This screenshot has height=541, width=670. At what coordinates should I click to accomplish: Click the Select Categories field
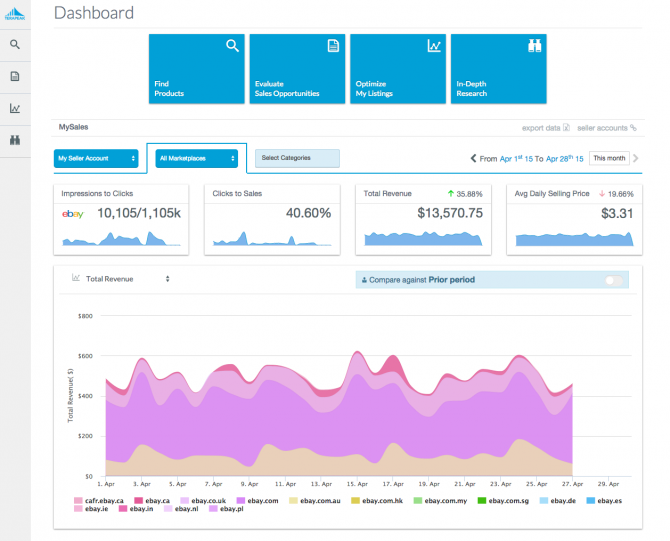point(297,158)
